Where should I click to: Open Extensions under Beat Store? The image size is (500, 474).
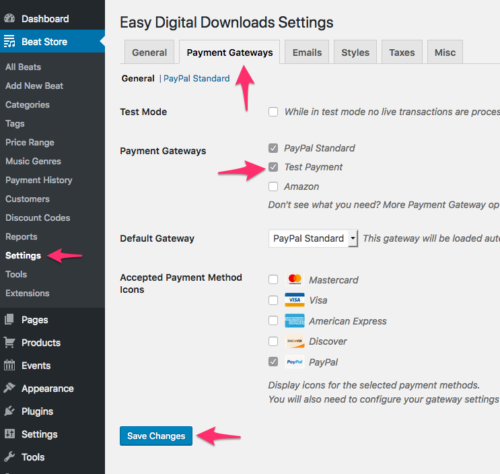27,293
